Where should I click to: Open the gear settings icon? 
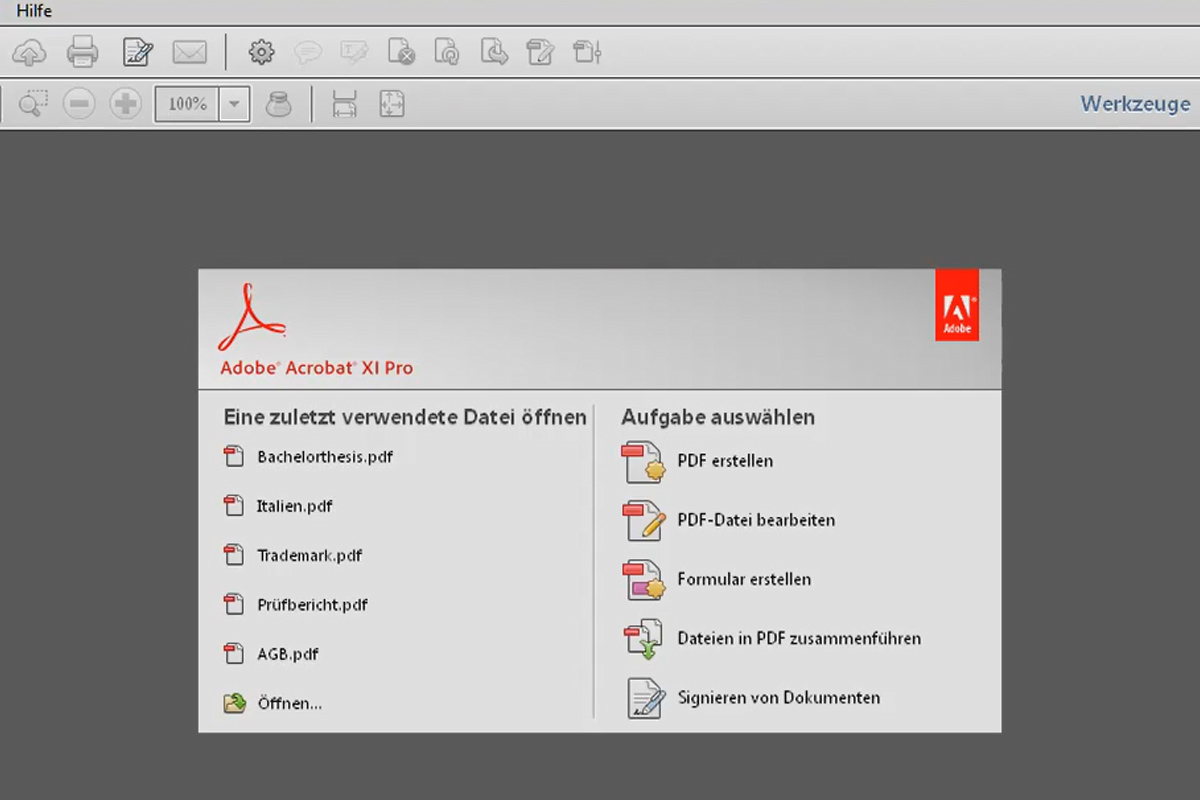(x=261, y=52)
